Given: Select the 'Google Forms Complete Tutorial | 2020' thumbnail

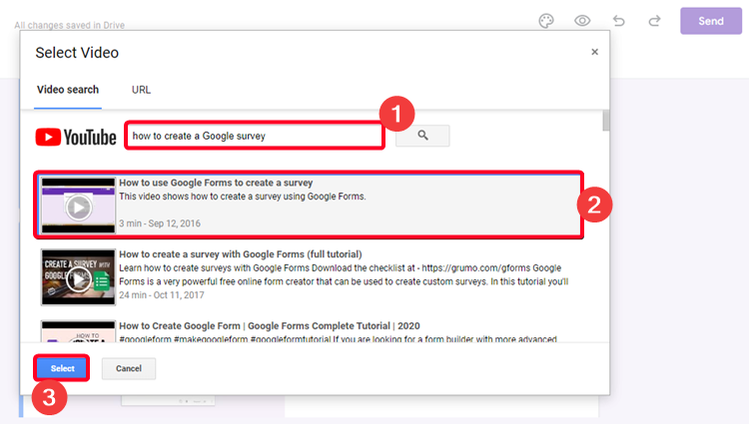Looking at the screenshot, I should pyautogui.click(x=78, y=331).
